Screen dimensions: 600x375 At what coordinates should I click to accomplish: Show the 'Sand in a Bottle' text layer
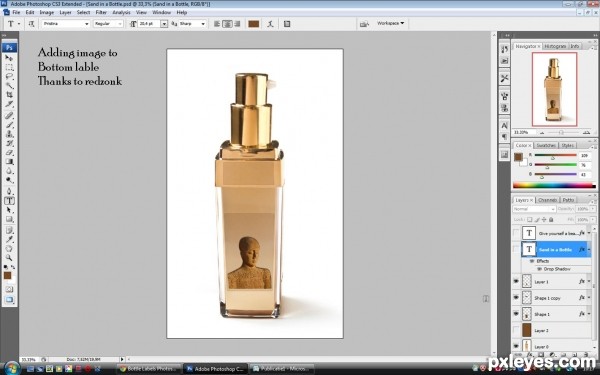pyautogui.click(x=516, y=249)
